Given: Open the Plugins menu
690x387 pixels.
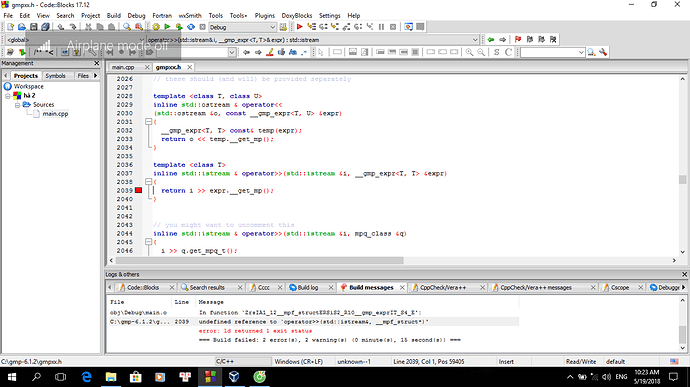Looking at the screenshot, I should click(264, 15).
